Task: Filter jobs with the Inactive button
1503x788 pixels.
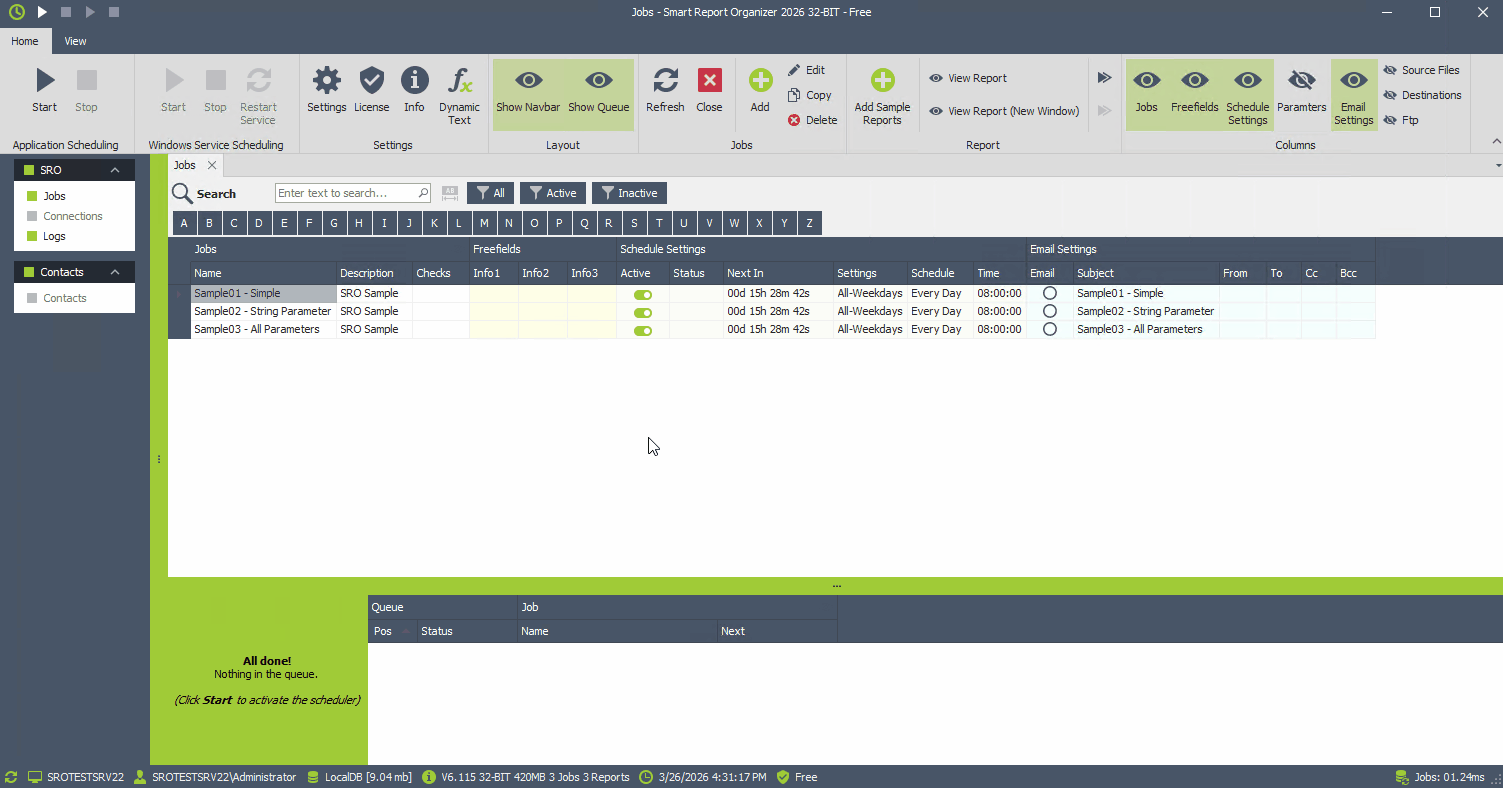Action: click(x=628, y=192)
